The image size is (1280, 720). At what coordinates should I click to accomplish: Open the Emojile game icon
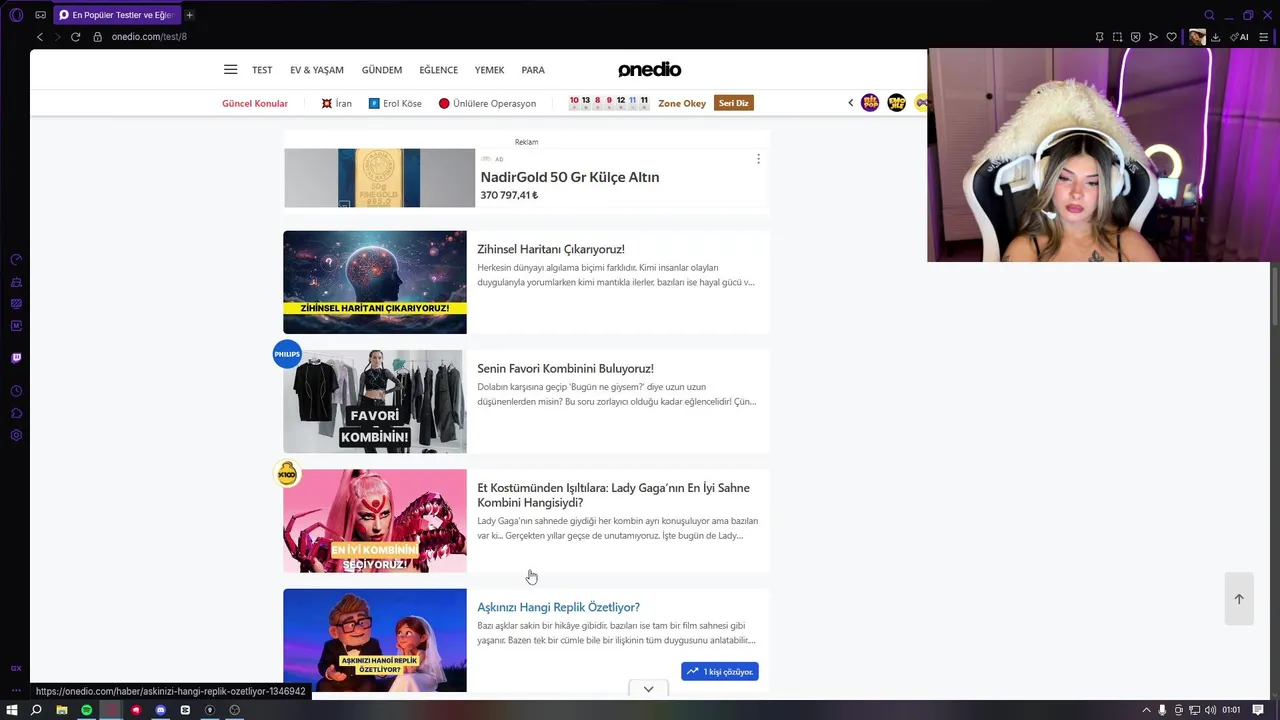coord(897,103)
